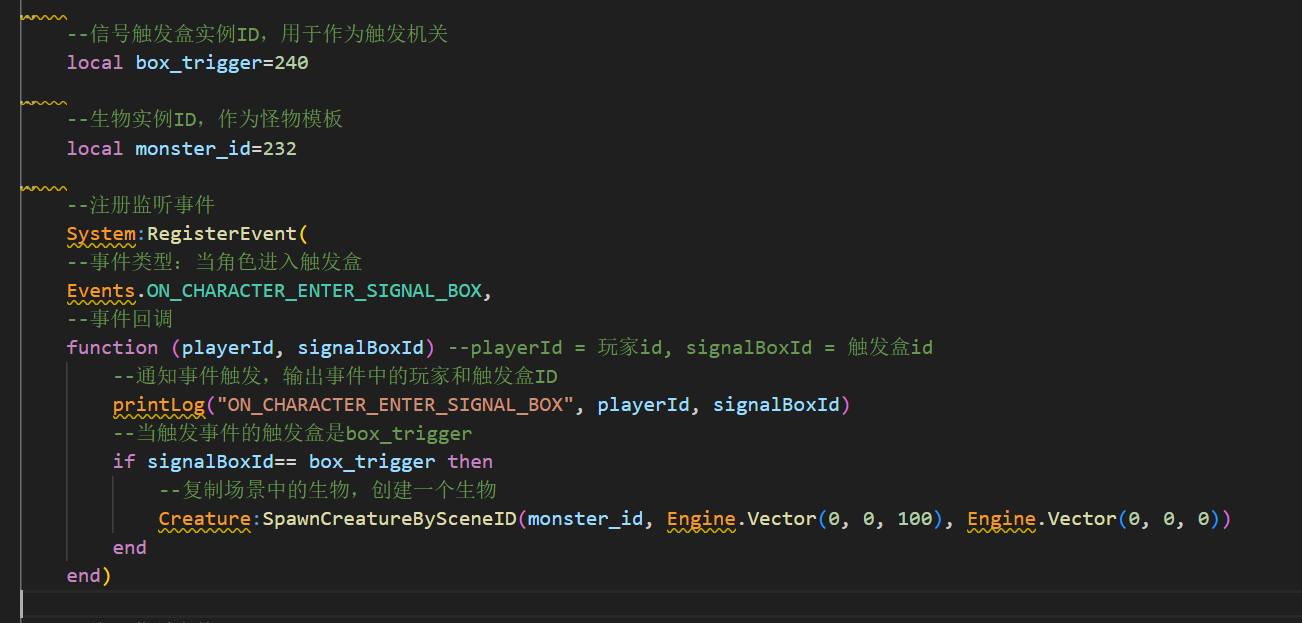The image size is (1302, 623).
Task: Click the then keyword
Action: (470, 462)
